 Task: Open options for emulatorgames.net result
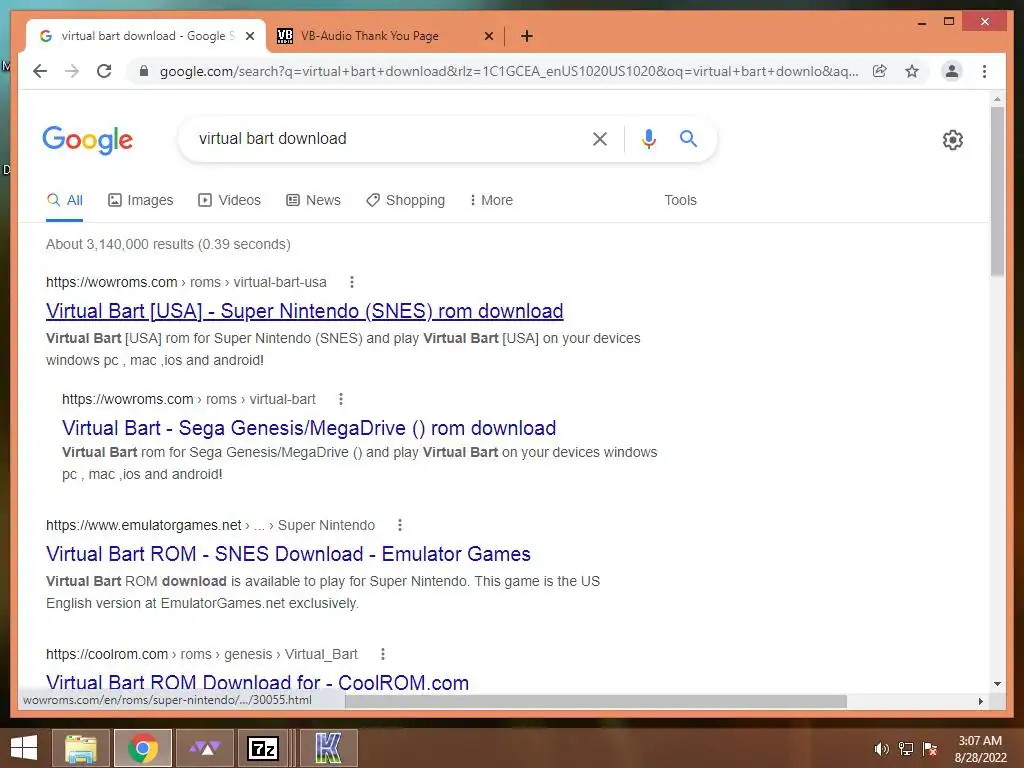[400, 525]
